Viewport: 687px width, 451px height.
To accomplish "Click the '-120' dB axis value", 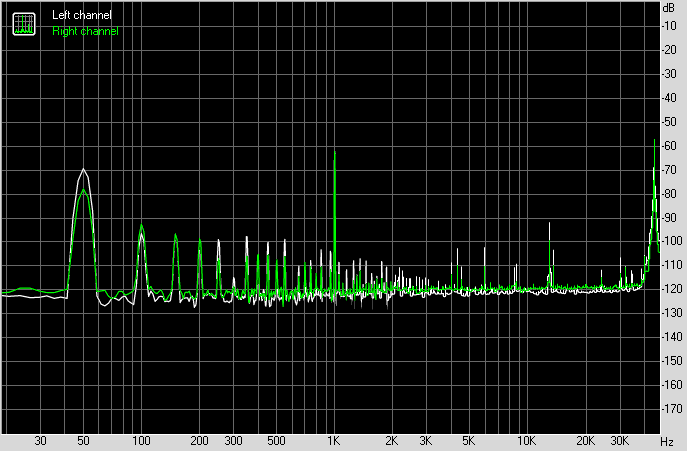I will (x=672, y=289).
